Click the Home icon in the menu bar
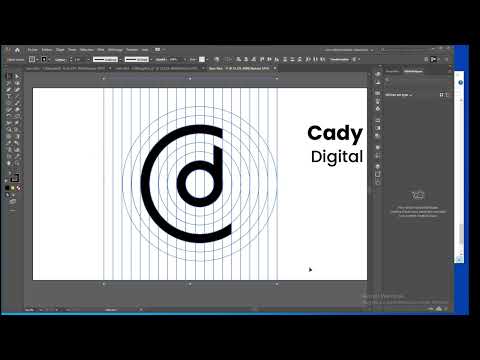The width and height of the screenshot is (480, 360). [17, 50]
